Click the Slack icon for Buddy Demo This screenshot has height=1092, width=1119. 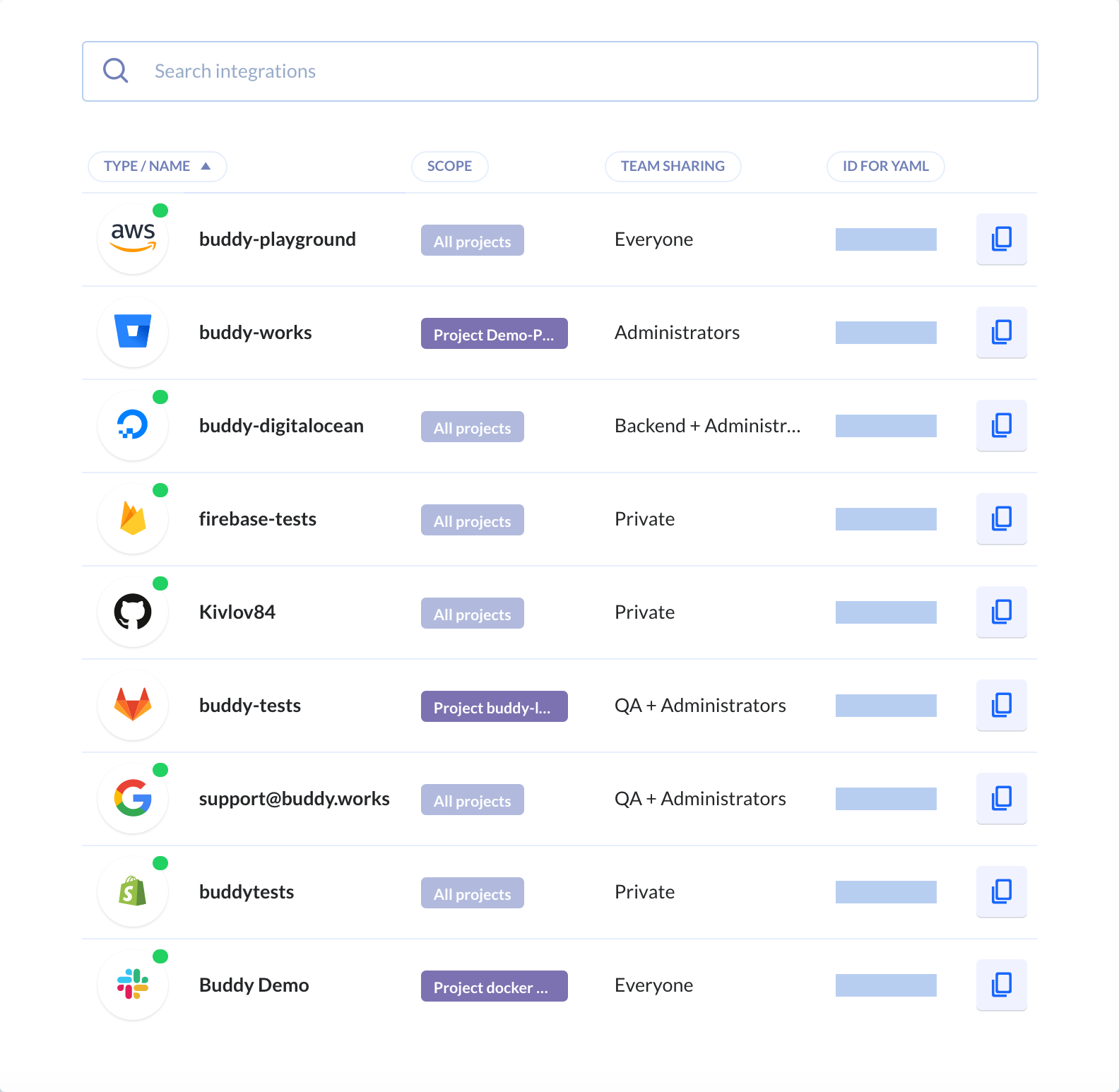(x=133, y=985)
